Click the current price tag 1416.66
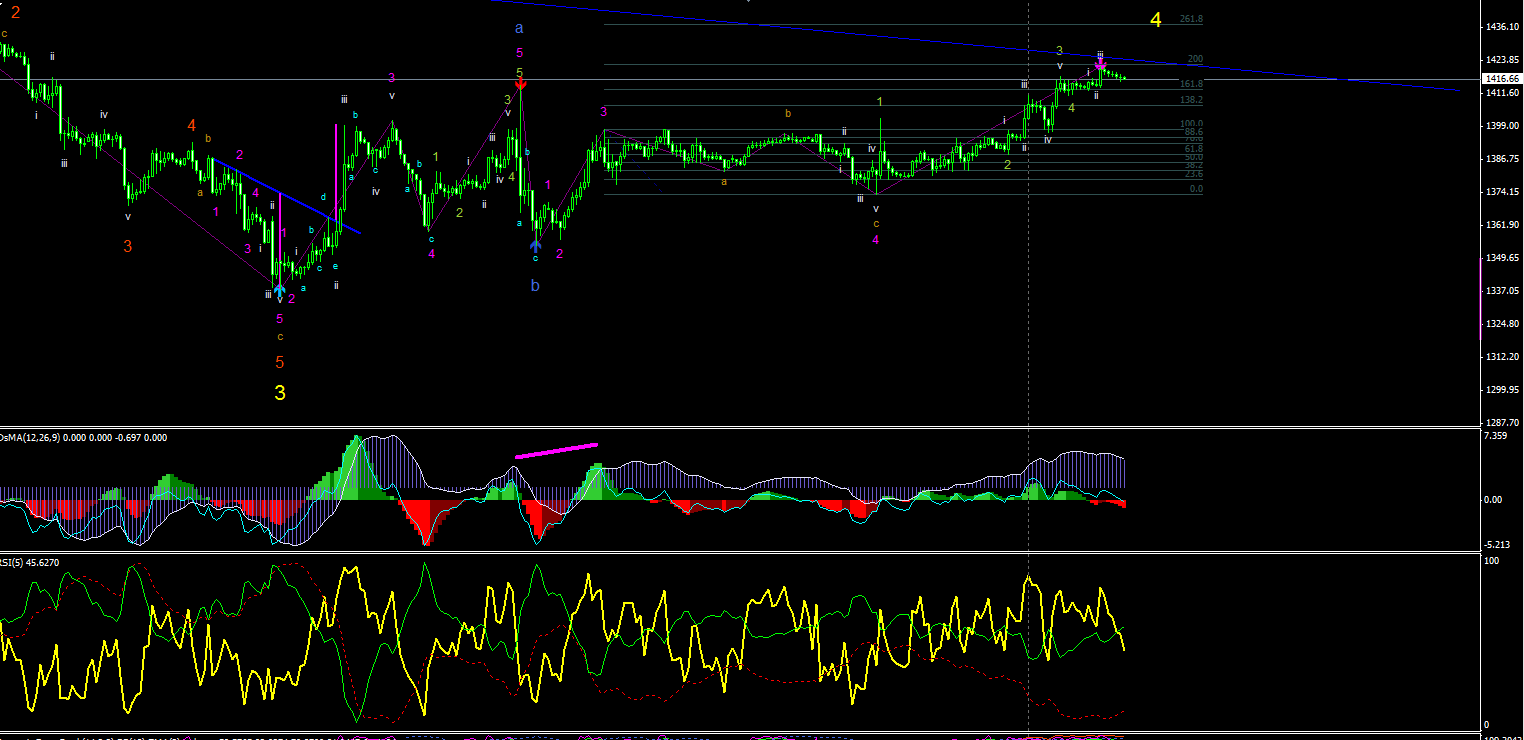The image size is (1524, 740). click(x=1503, y=78)
